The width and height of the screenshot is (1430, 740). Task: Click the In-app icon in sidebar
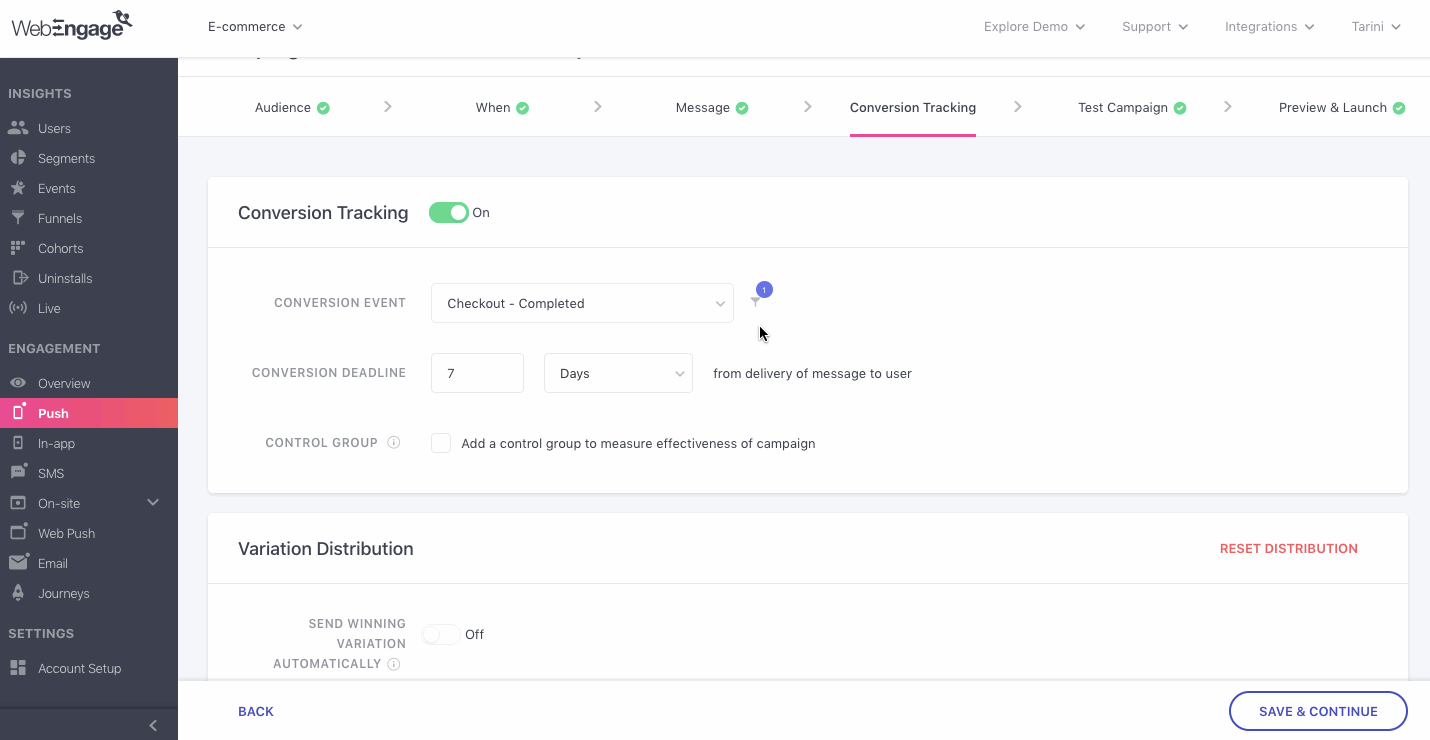tap(18, 443)
